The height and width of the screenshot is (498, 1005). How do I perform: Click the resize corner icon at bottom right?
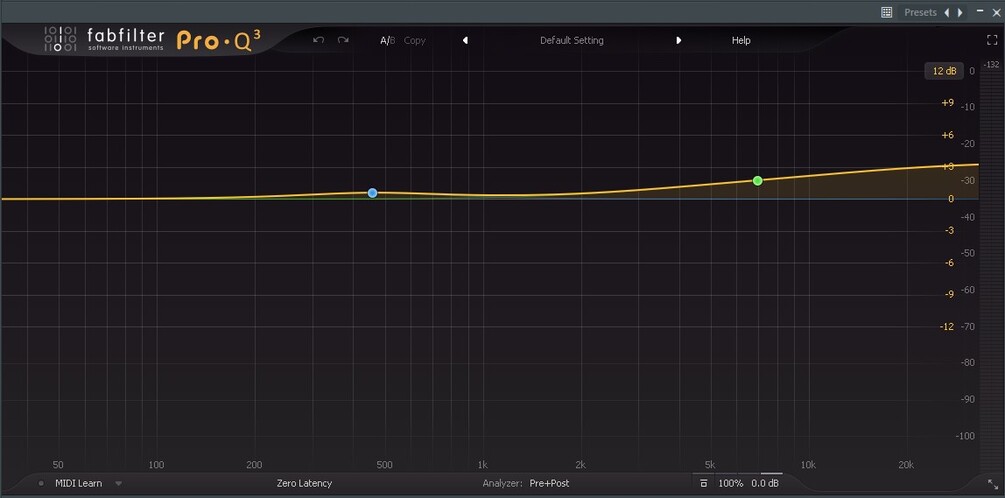pyautogui.click(x=993, y=484)
